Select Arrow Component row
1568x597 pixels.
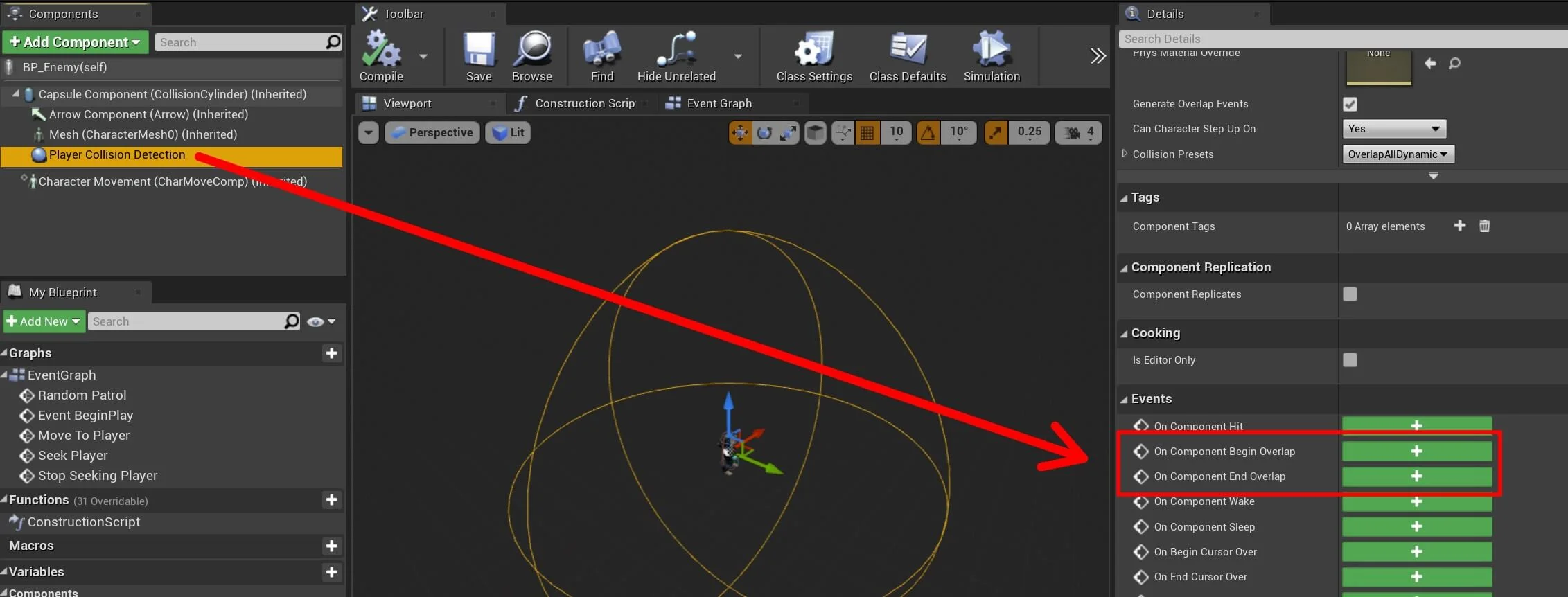coord(172,114)
